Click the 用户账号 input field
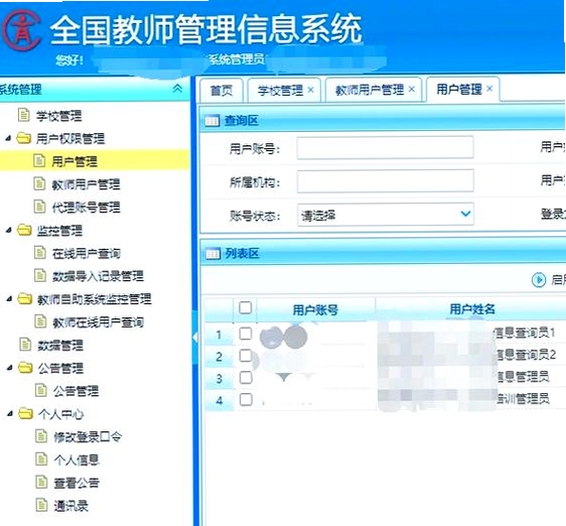The height and width of the screenshot is (526, 566). click(385, 147)
